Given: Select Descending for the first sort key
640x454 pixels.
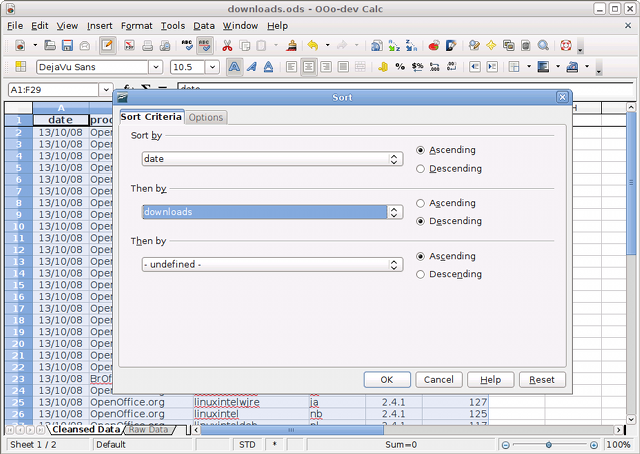Looking at the screenshot, I should pyautogui.click(x=421, y=169).
